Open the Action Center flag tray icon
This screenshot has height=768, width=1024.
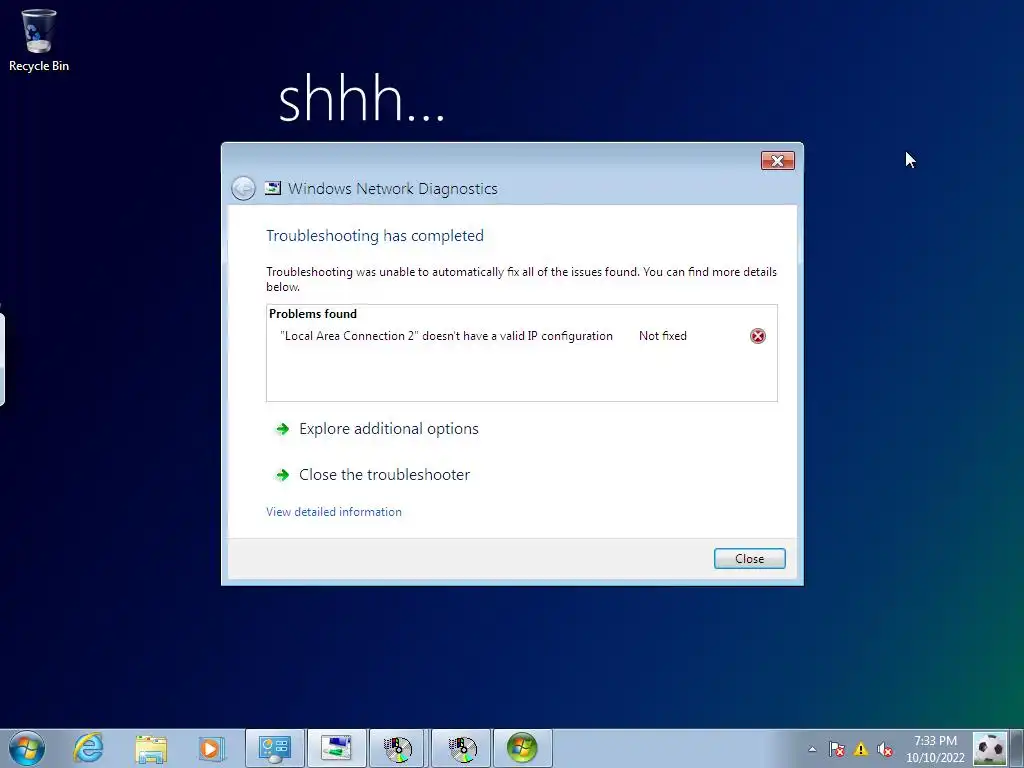click(x=837, y=749)
